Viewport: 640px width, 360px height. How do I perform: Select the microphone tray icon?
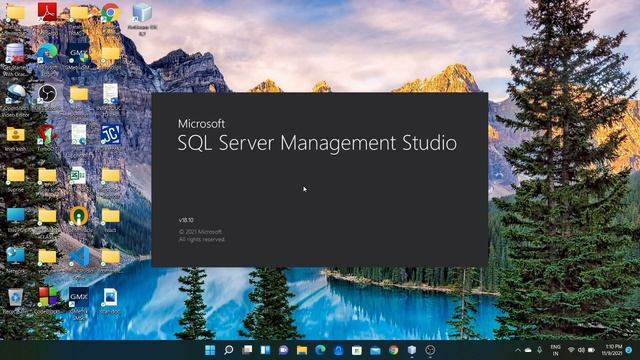pos(539,350)
